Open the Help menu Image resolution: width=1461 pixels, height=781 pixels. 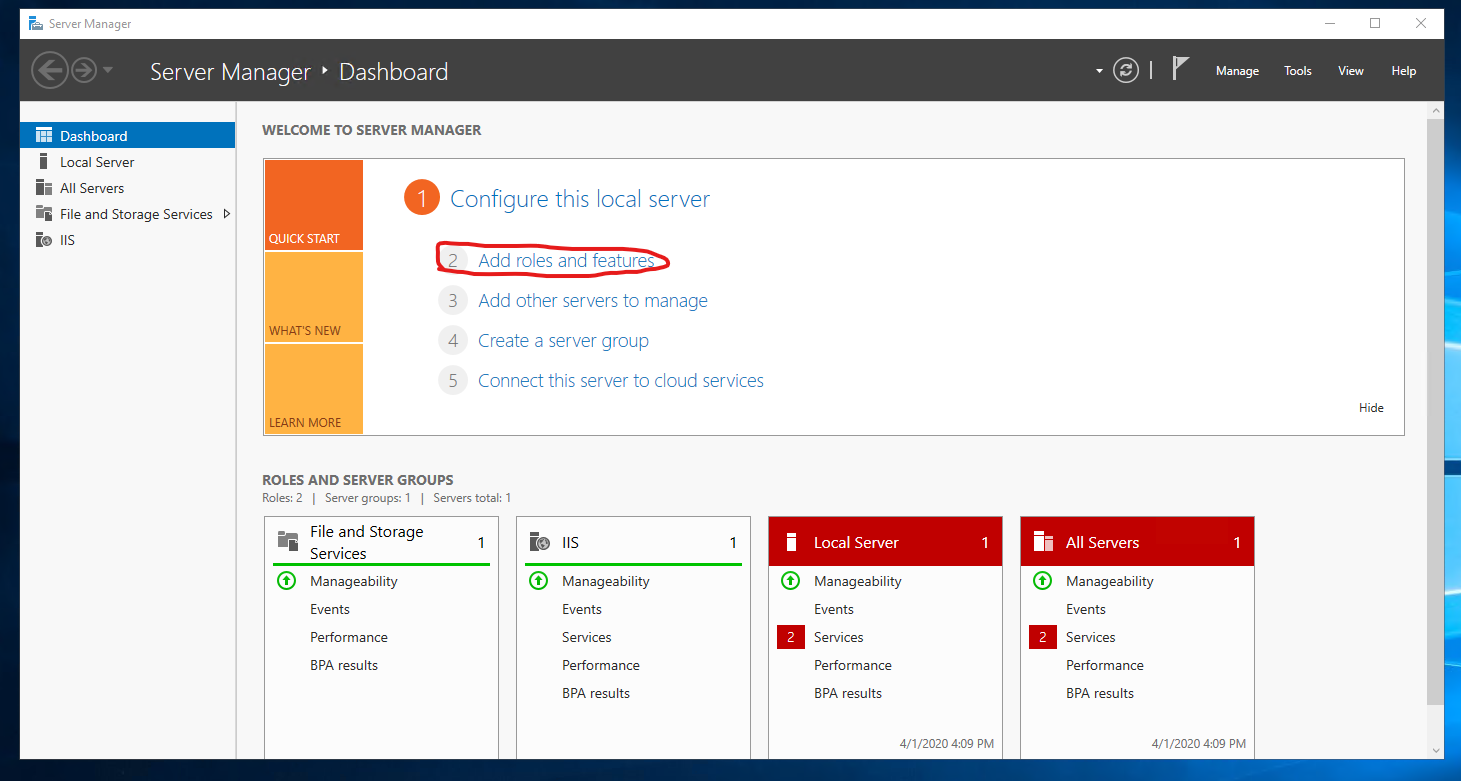click(x=1404, y=71)
